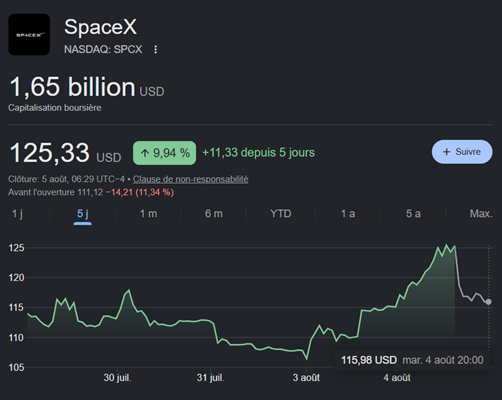This screenshot has width=502, height=400.
Task: Click the green 9,94 % change badge
Action: point(164,153)
